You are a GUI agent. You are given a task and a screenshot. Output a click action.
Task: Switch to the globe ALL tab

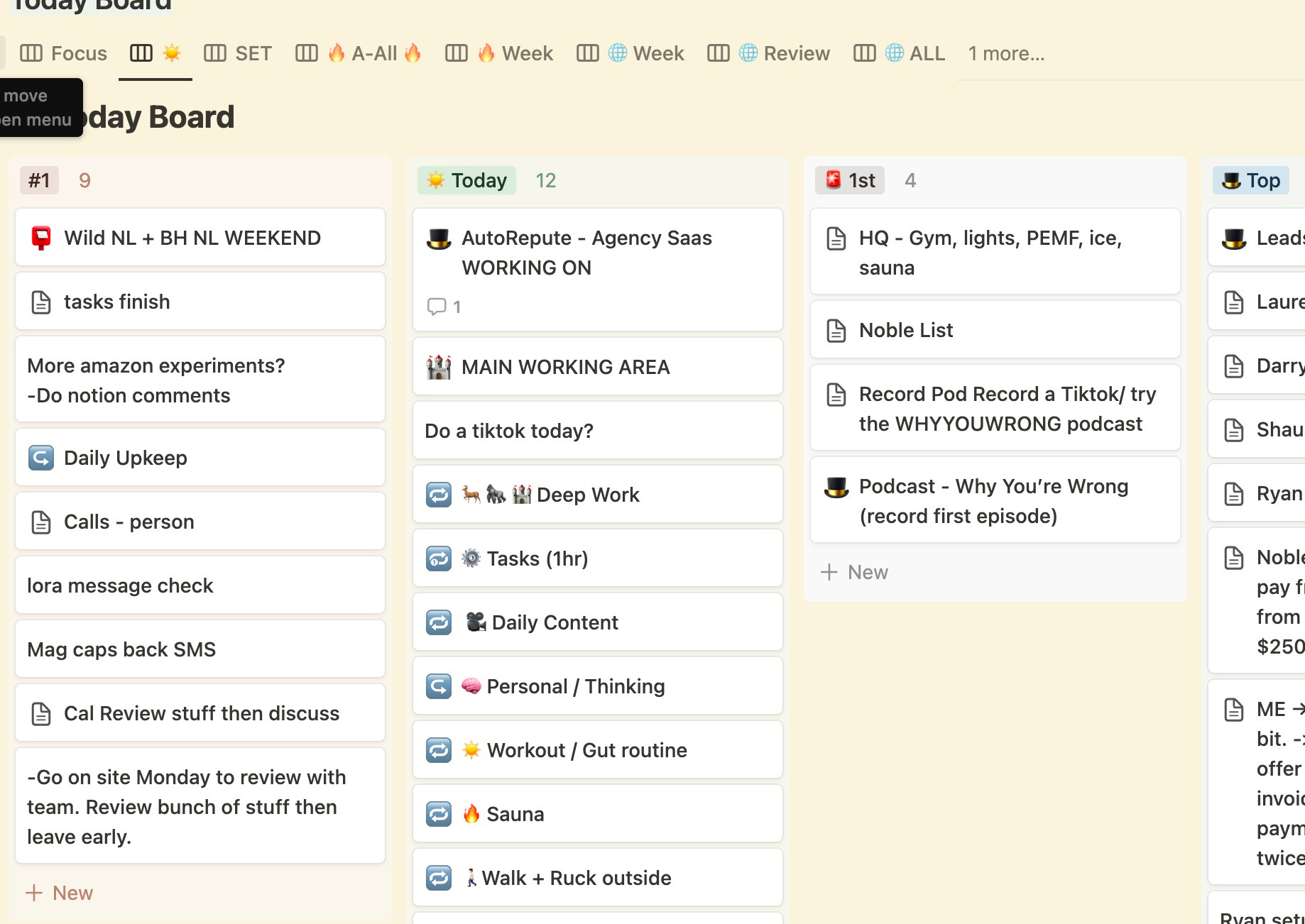tap(900, 53)
